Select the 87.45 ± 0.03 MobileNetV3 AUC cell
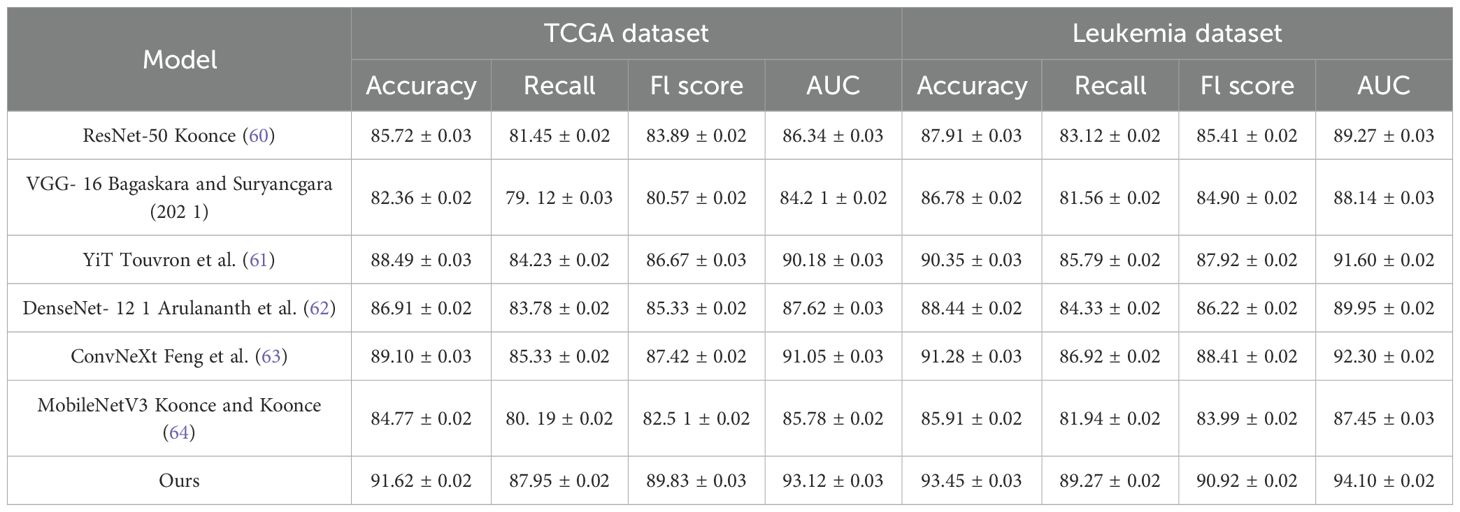The height and width of the screenshot is (512, 1460). [x=1384, y=419]
